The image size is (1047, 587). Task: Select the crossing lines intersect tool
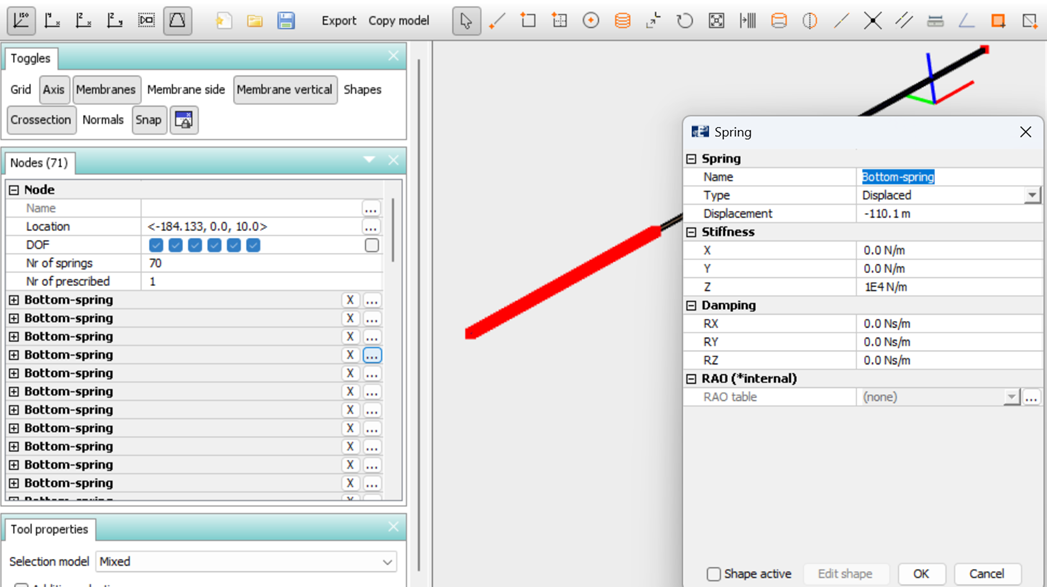pos(873,21)
